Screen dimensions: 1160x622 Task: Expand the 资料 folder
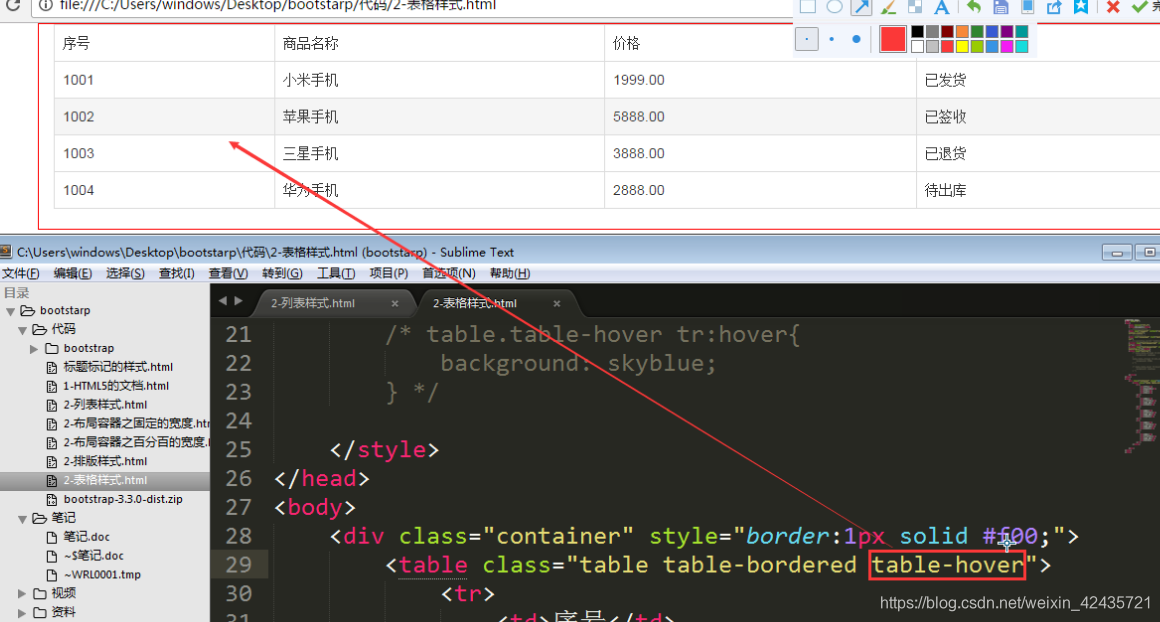(x=22, y=612)
